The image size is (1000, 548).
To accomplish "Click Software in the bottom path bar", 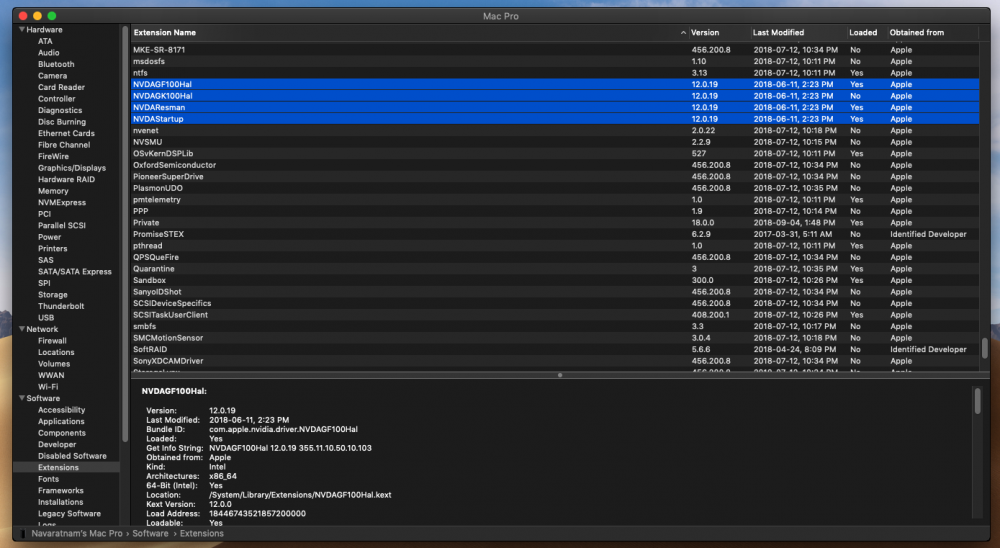I will point(151,533).
